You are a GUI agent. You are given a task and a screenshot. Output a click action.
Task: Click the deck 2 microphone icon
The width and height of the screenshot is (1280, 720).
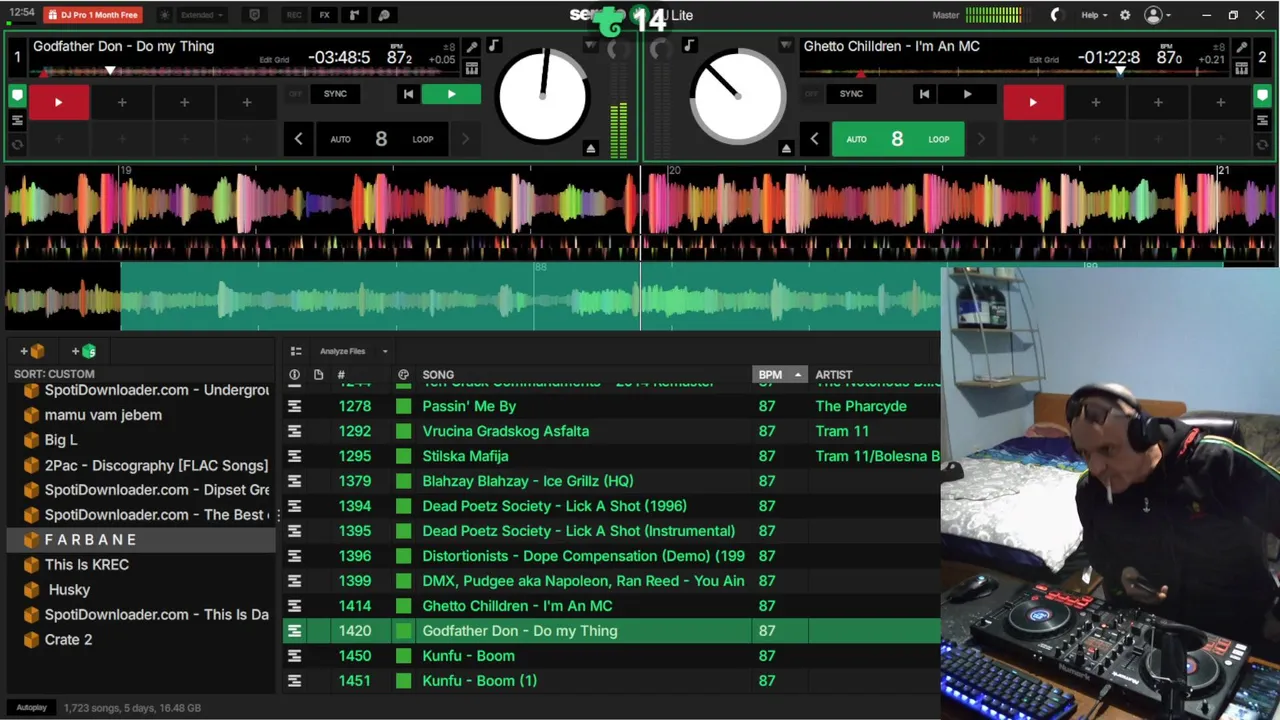pos(1241,47)
